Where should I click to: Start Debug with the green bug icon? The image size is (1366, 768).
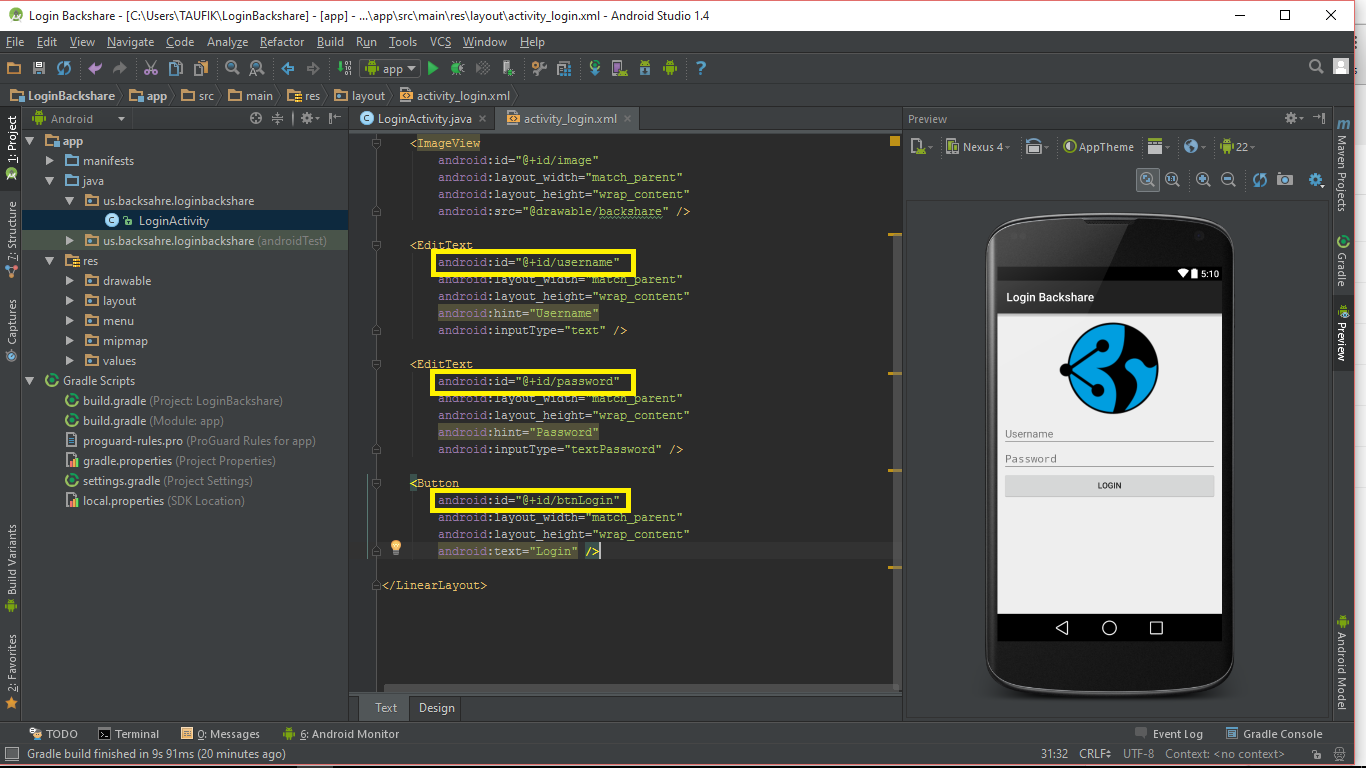458,68
